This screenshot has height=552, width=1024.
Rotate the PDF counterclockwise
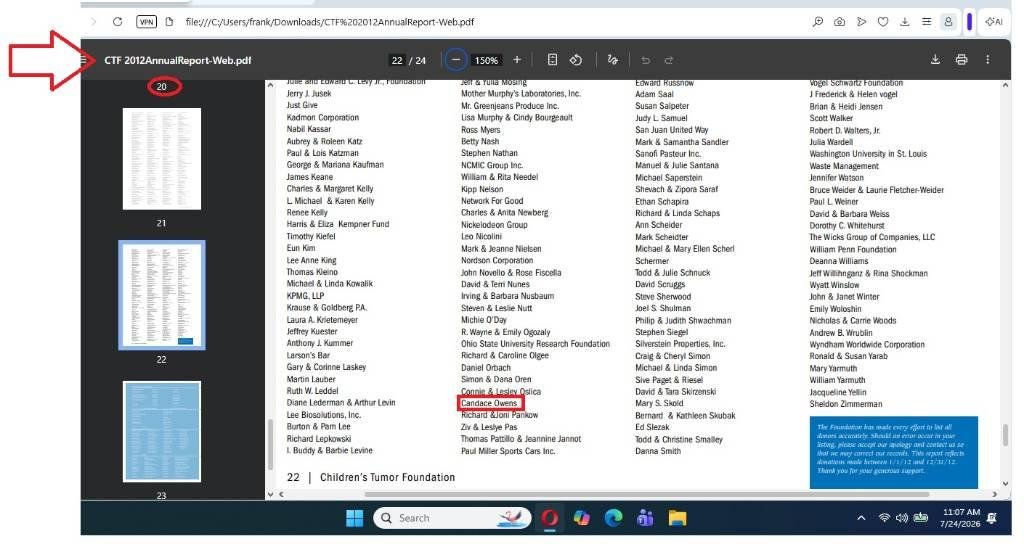pyautogui.click(x=575, y=59)
